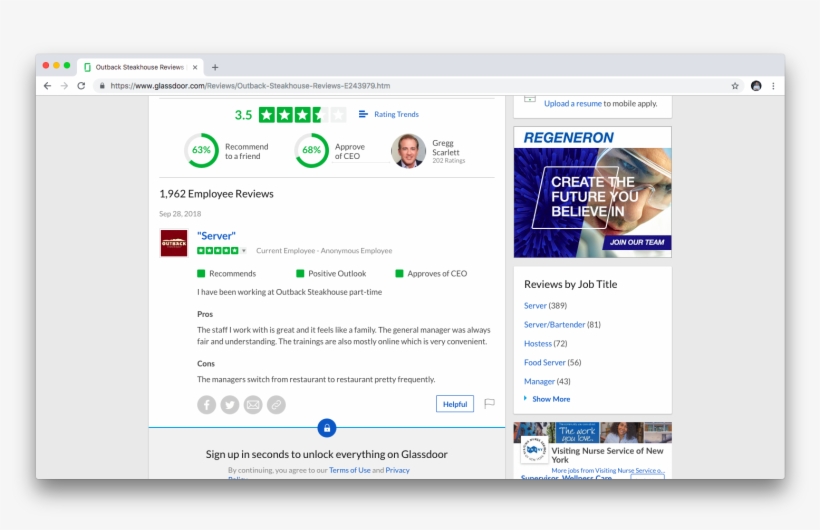
Task: Open the Privacy link
Action: pyautogui.click(x=397, y=470)
